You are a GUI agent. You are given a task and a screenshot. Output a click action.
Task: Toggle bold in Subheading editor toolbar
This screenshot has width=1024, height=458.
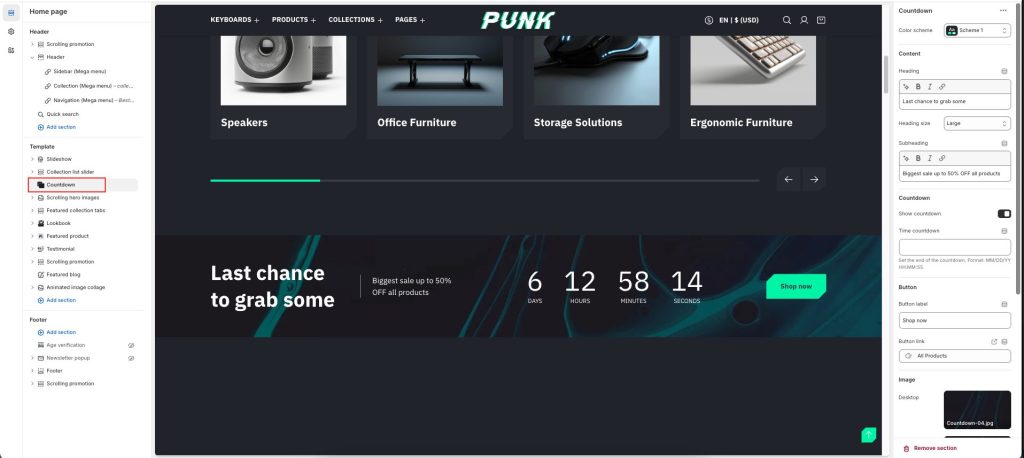click(918, 158)
